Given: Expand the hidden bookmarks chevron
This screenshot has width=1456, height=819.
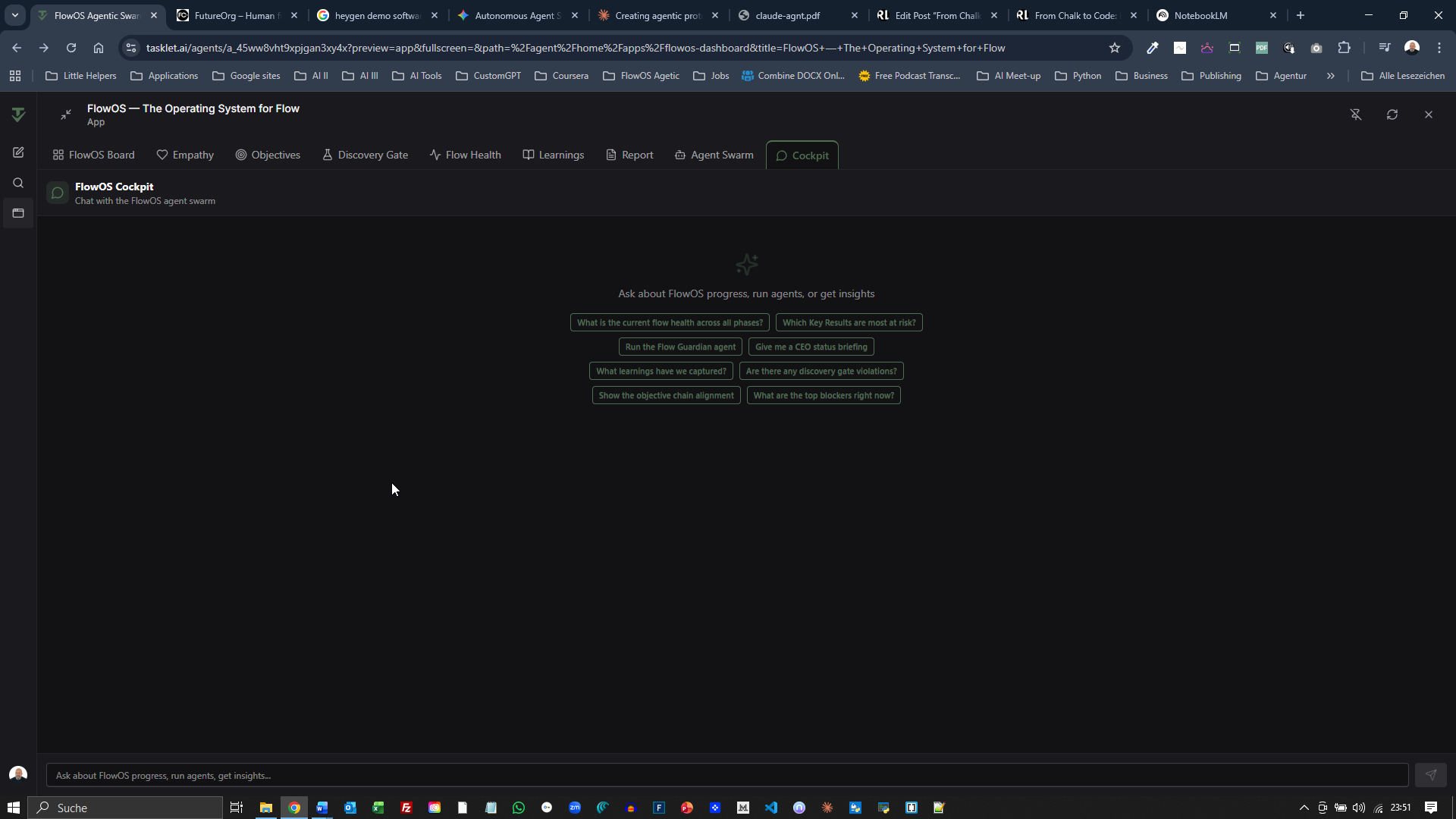Looking at the screenshot, I should coord(1330,76).
